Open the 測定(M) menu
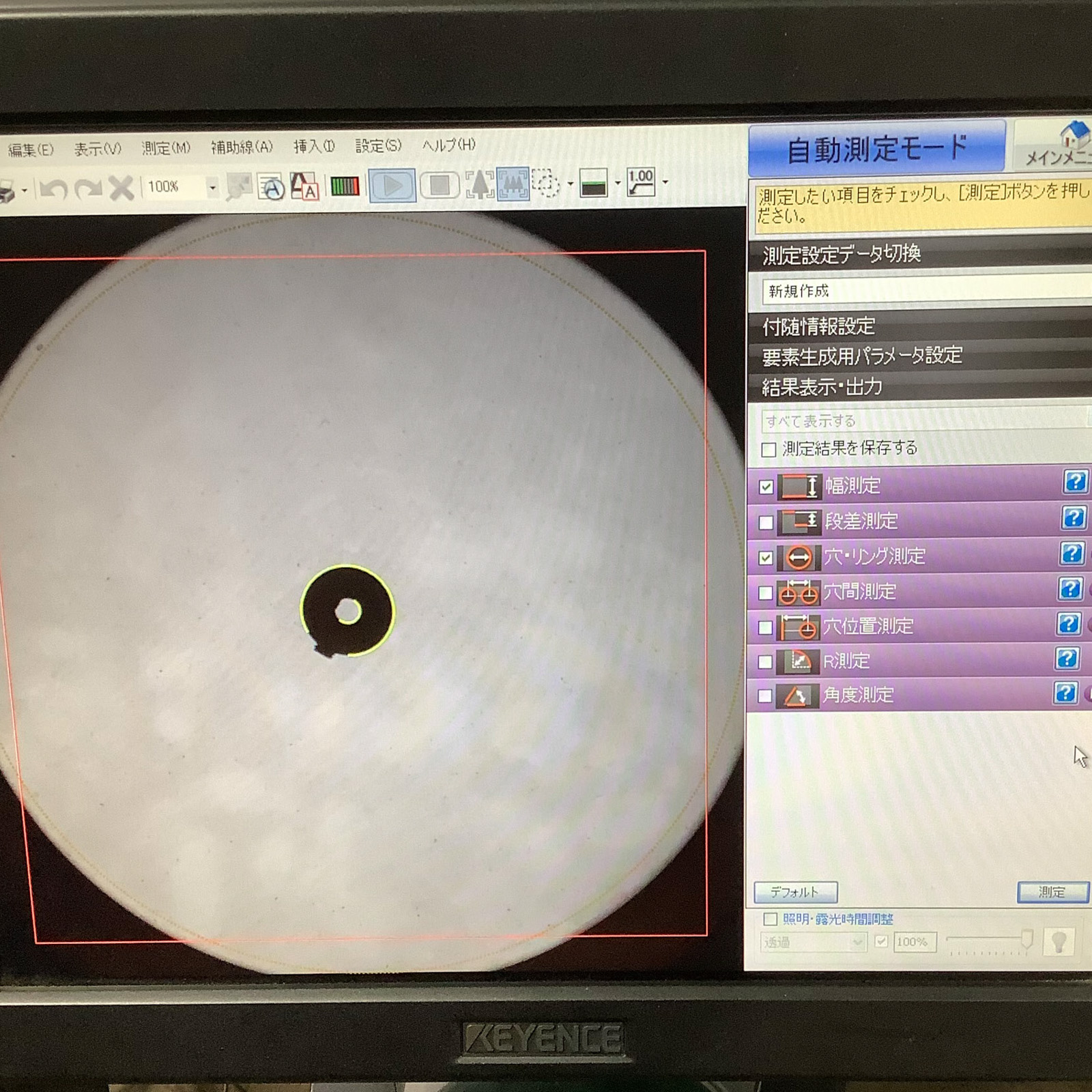 tap(166, 148)
